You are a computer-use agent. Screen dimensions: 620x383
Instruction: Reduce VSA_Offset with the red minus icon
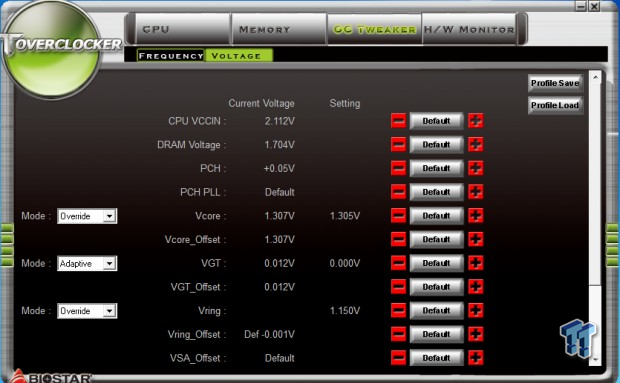(x=398, y=358)
